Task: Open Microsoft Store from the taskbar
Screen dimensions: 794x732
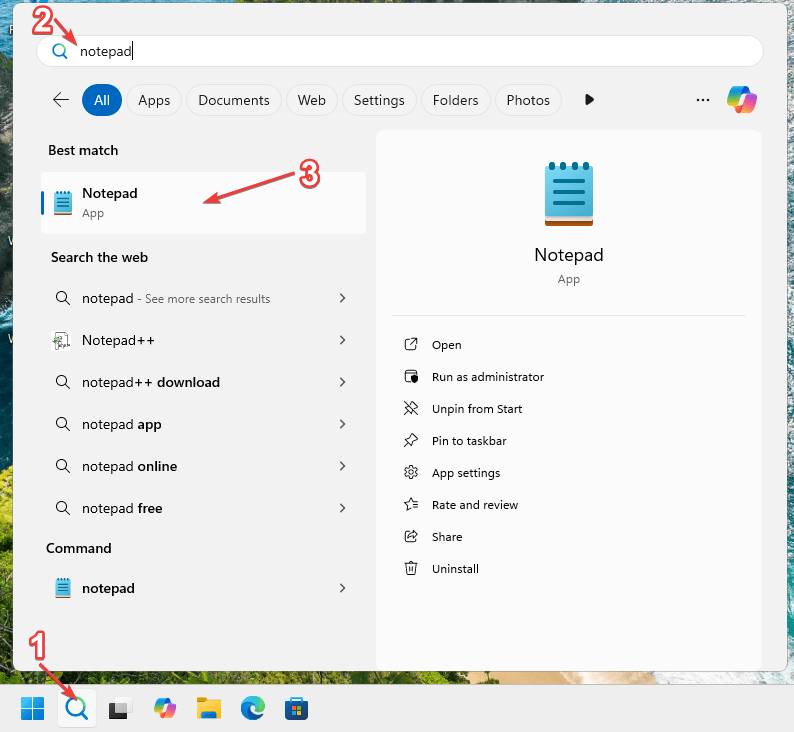Action: pyautogui.click(x=296, y=709)
